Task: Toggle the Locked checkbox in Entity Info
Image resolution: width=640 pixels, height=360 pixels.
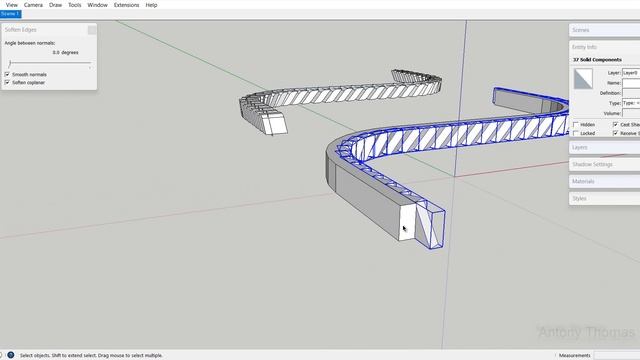Action: (x=576, y=133)
